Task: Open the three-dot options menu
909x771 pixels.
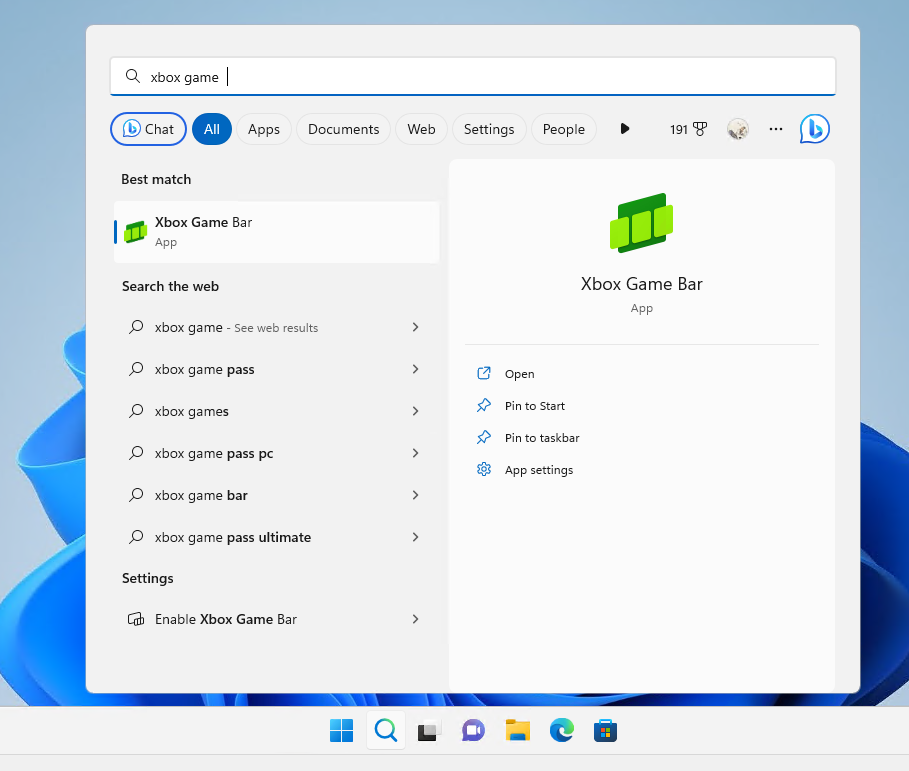Action: click(x=776, y=129)
